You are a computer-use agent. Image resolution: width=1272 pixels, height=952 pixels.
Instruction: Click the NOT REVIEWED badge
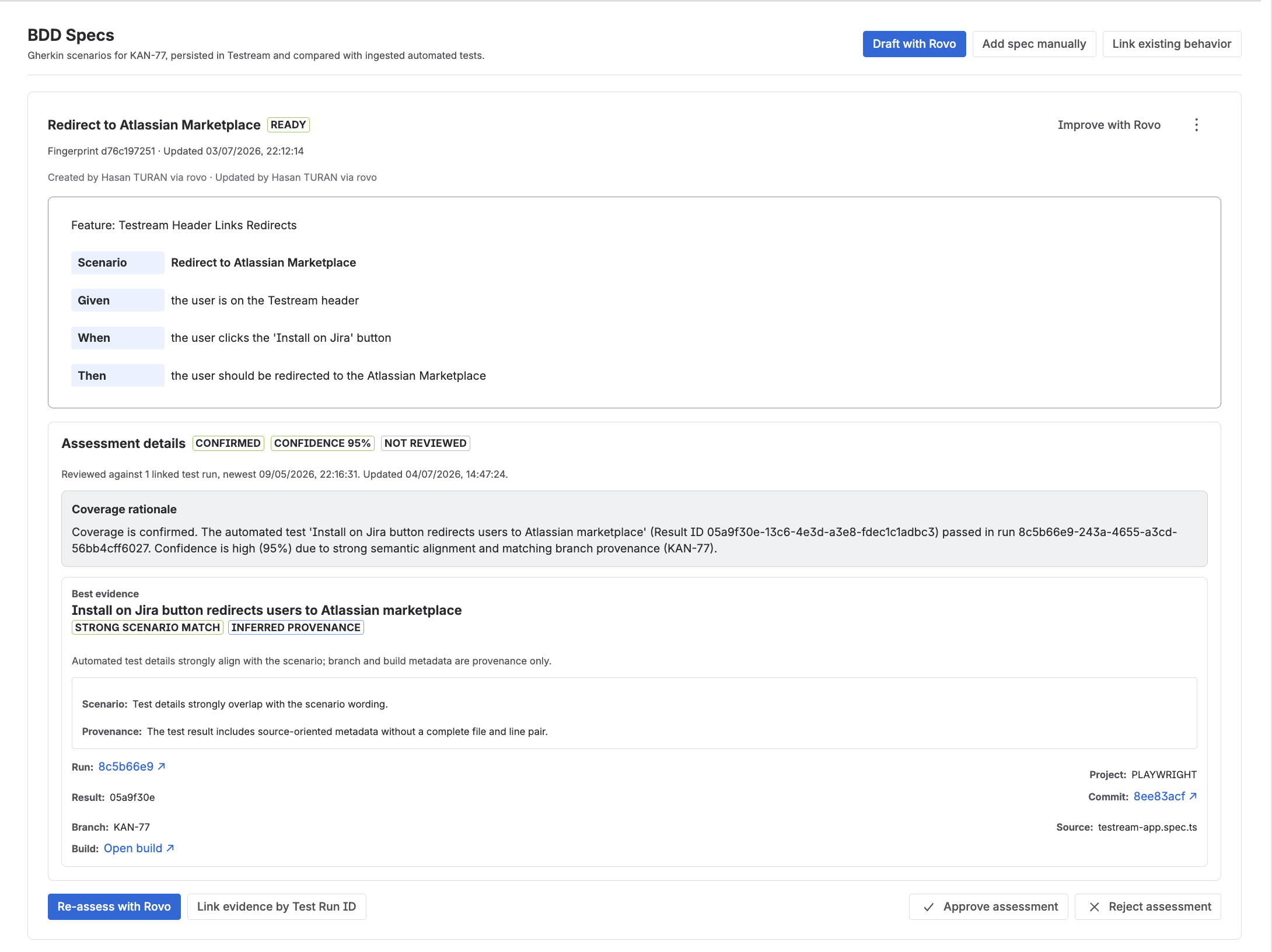(x=425, y=443)
